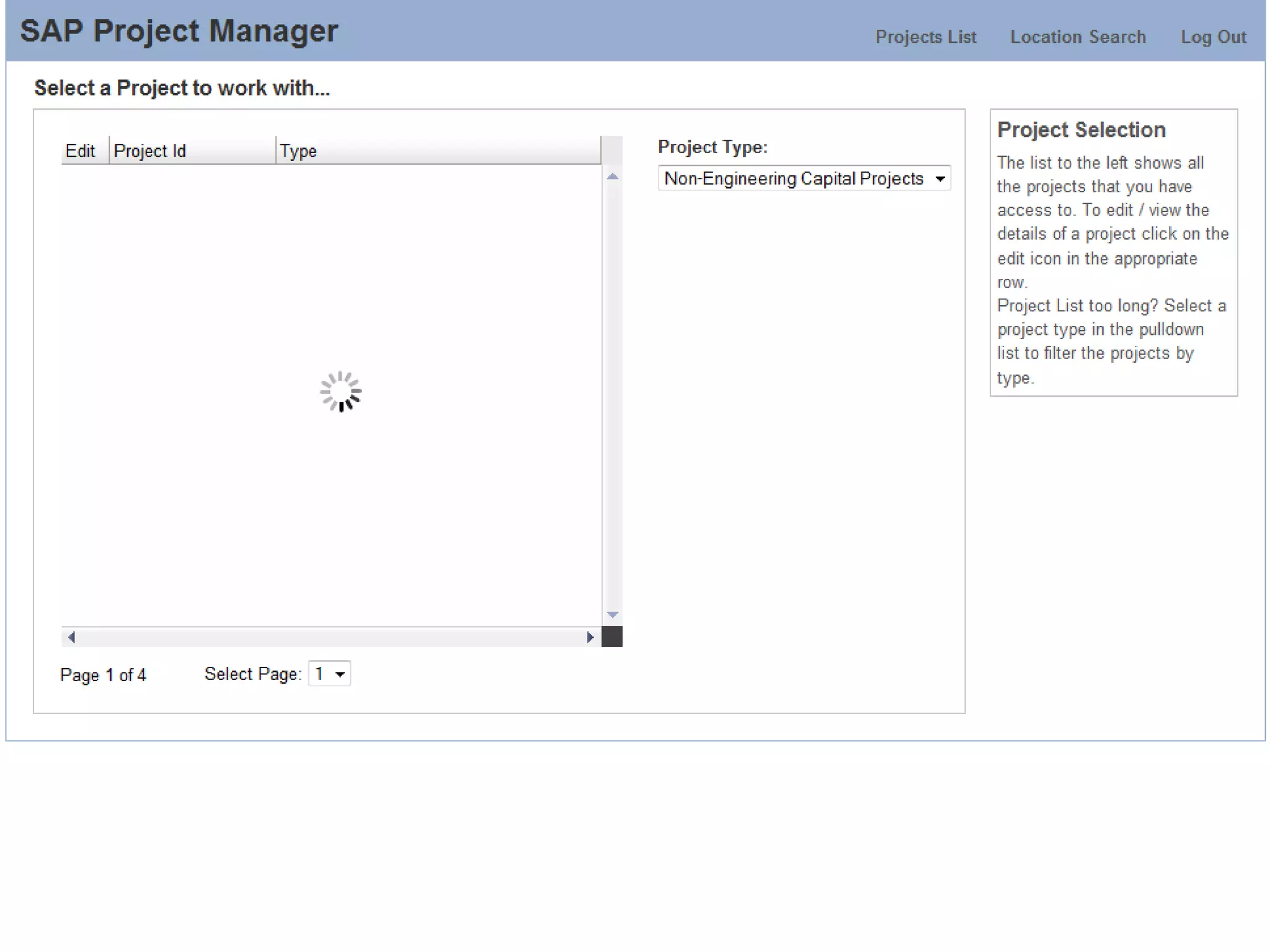This screenshot has width=1270, height=952.
Task: Click the scroll up arrow of project list
Action: point(612,177)
